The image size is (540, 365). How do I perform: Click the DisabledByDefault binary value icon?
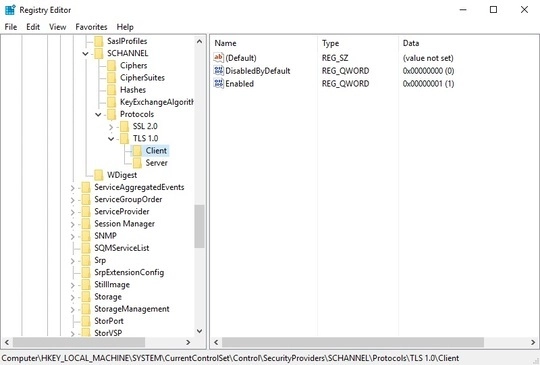(218, 71)
